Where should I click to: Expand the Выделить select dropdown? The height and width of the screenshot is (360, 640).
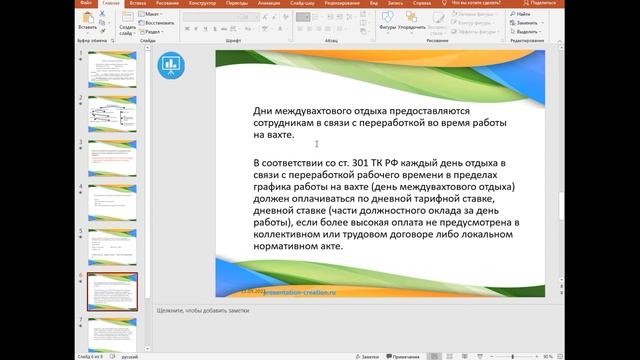click(526, 31)
